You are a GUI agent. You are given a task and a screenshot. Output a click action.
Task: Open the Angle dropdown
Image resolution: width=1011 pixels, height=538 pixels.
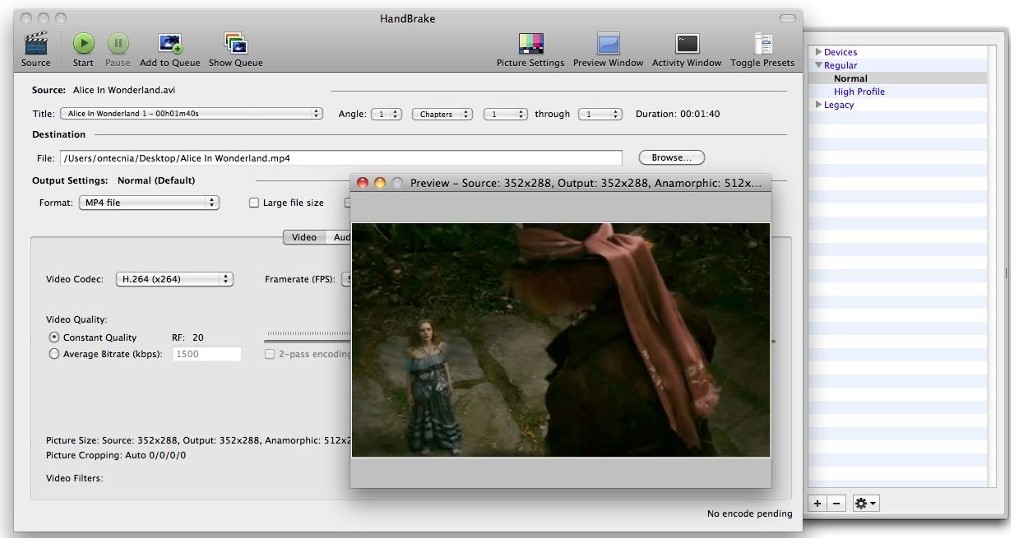pos(386,114)
